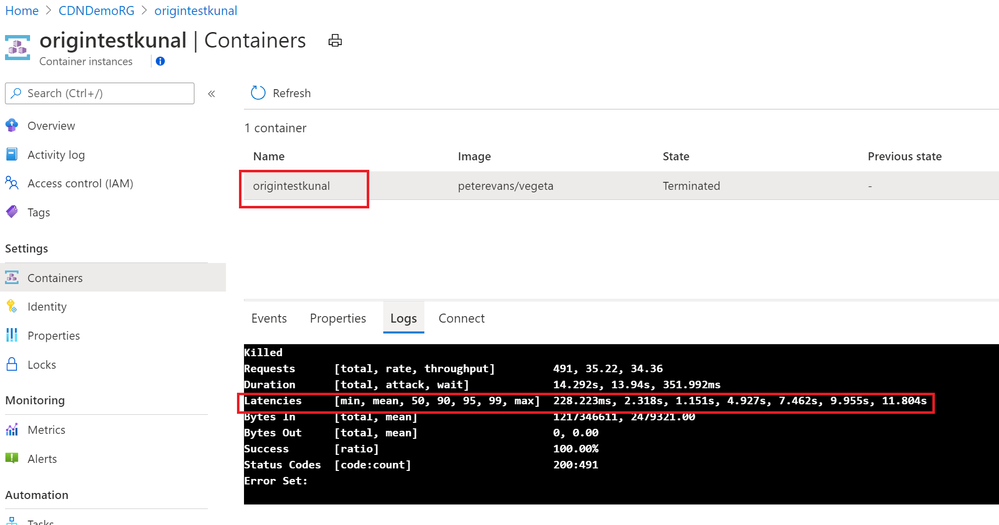This screenshot has height=525, width=999.
Task: Click the Activity log icon
Action: tap(12, 154)
